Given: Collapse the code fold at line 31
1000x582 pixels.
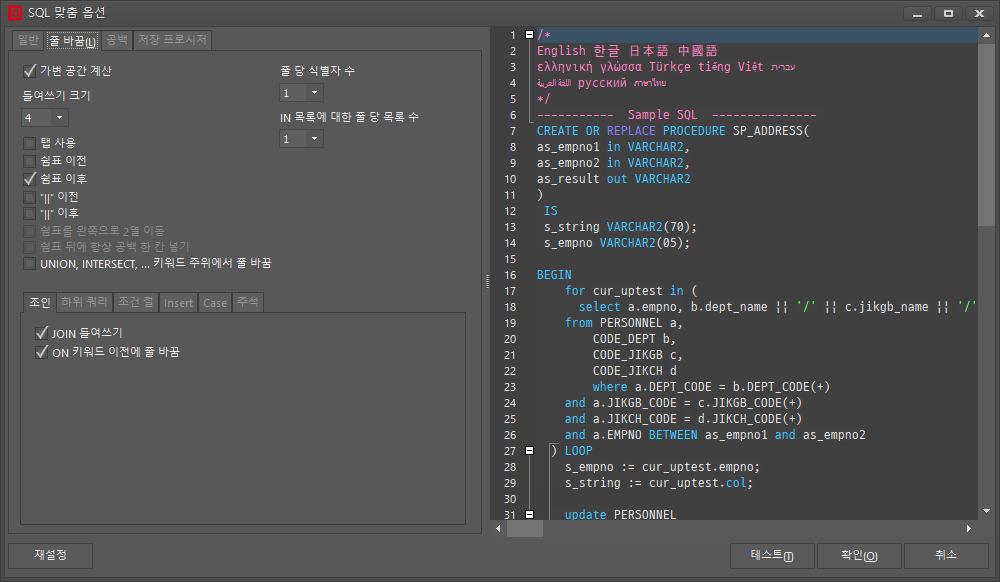Looking at the screenshot, I should click(x=529, y=514).
